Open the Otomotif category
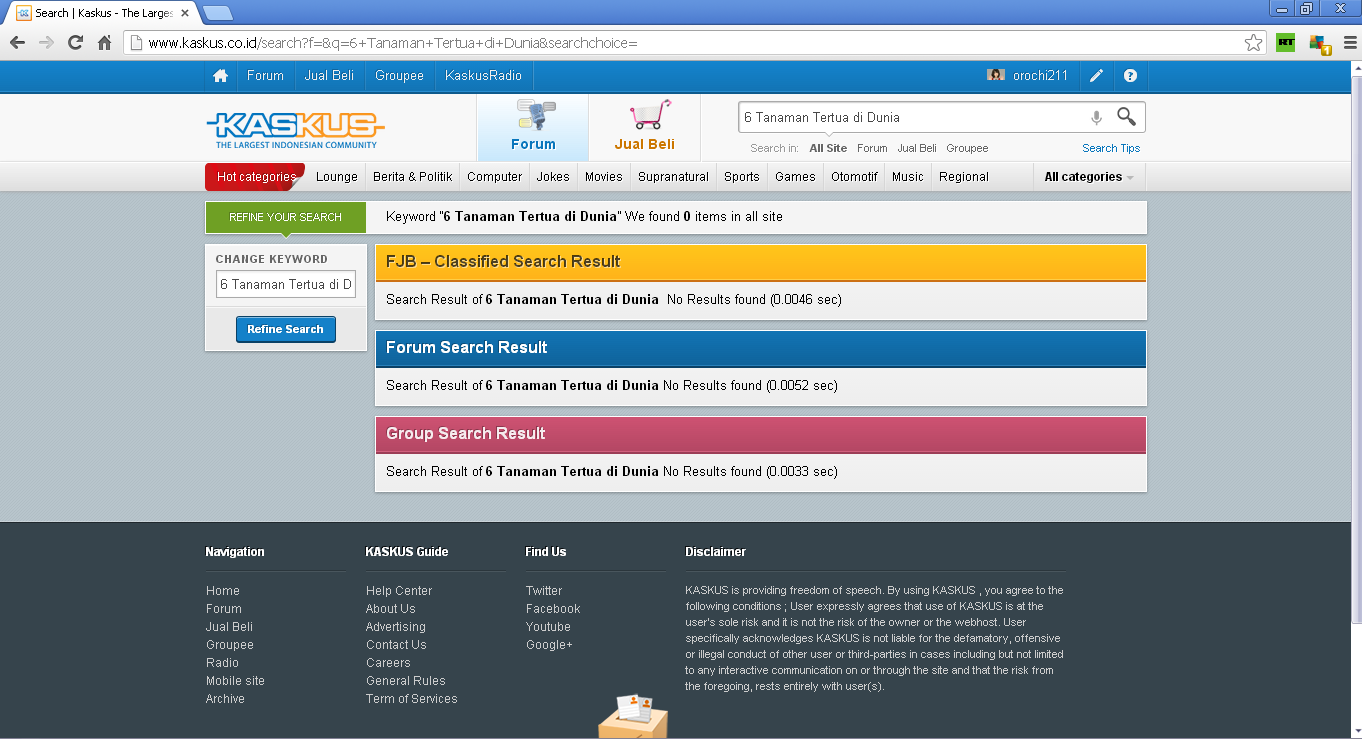This screenshot has width=1362, height=739. coord(854,177)
